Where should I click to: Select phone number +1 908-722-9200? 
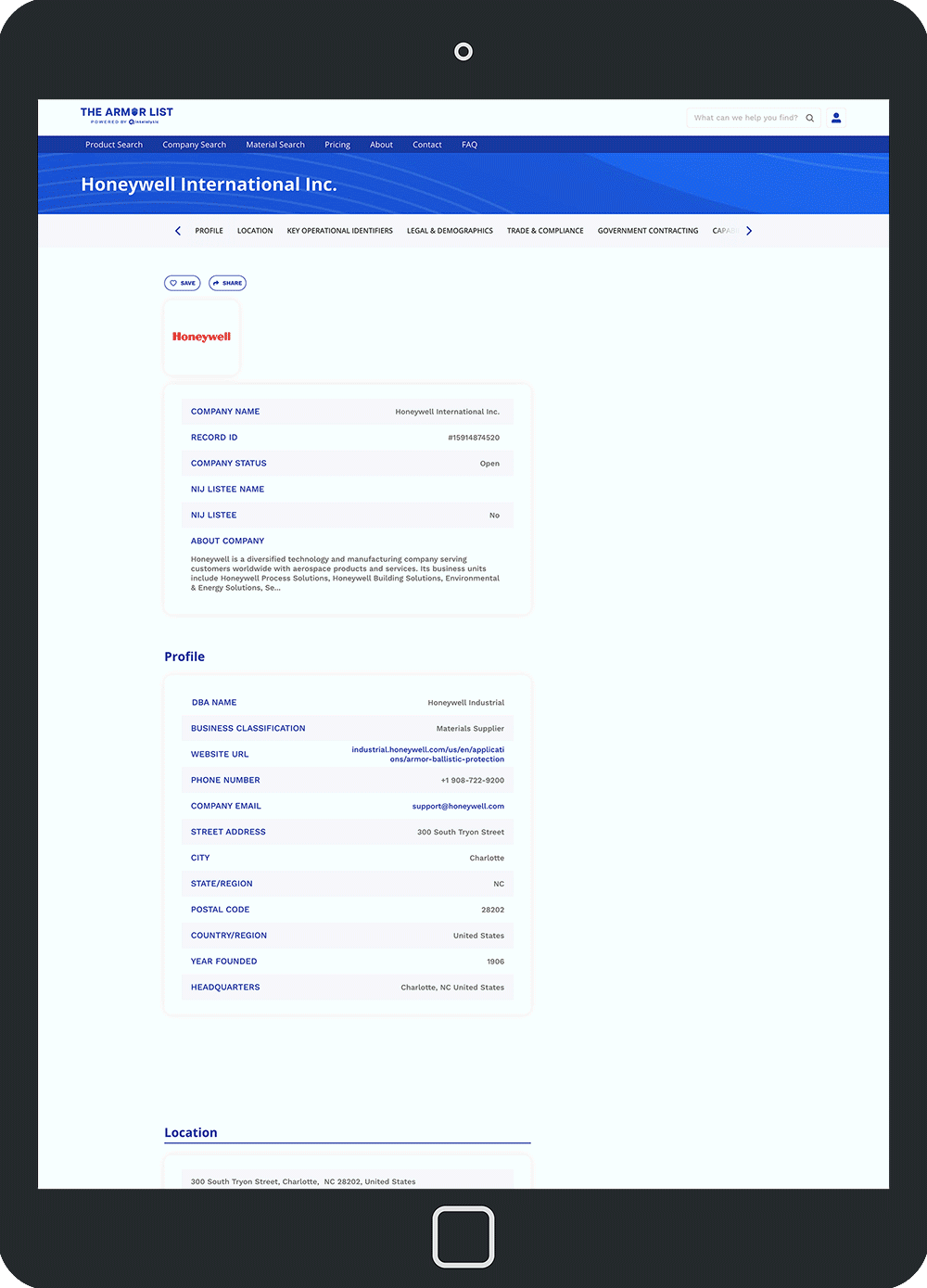473,781
